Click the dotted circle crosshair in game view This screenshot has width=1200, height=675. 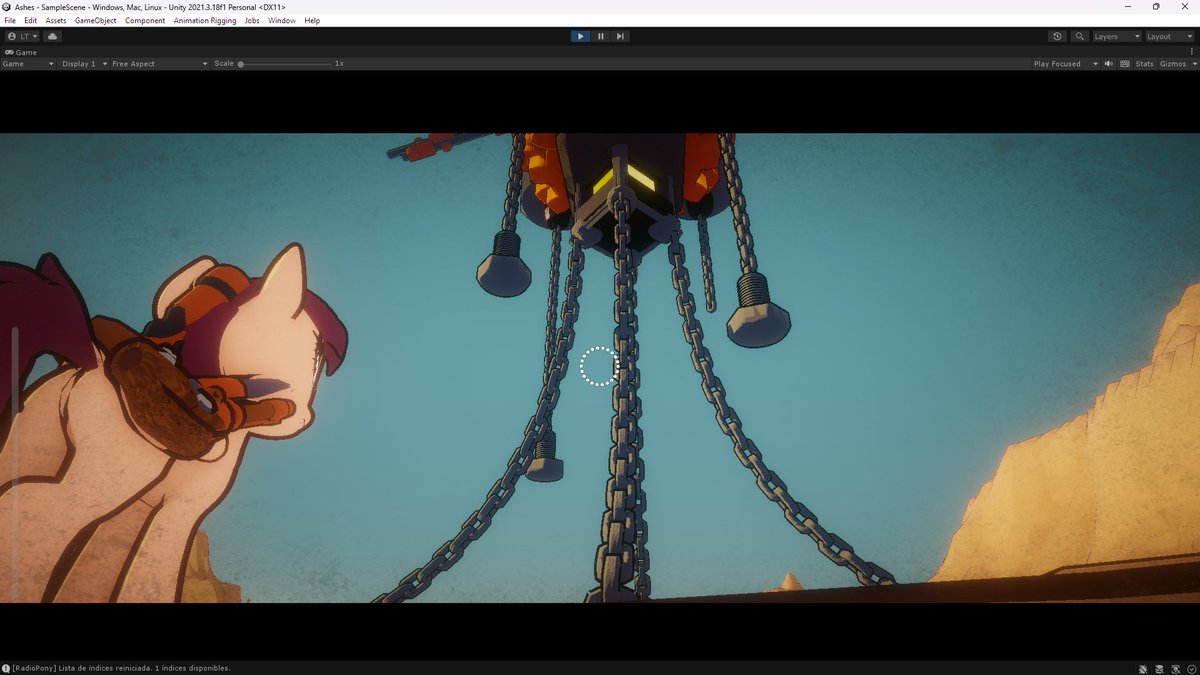600,366
